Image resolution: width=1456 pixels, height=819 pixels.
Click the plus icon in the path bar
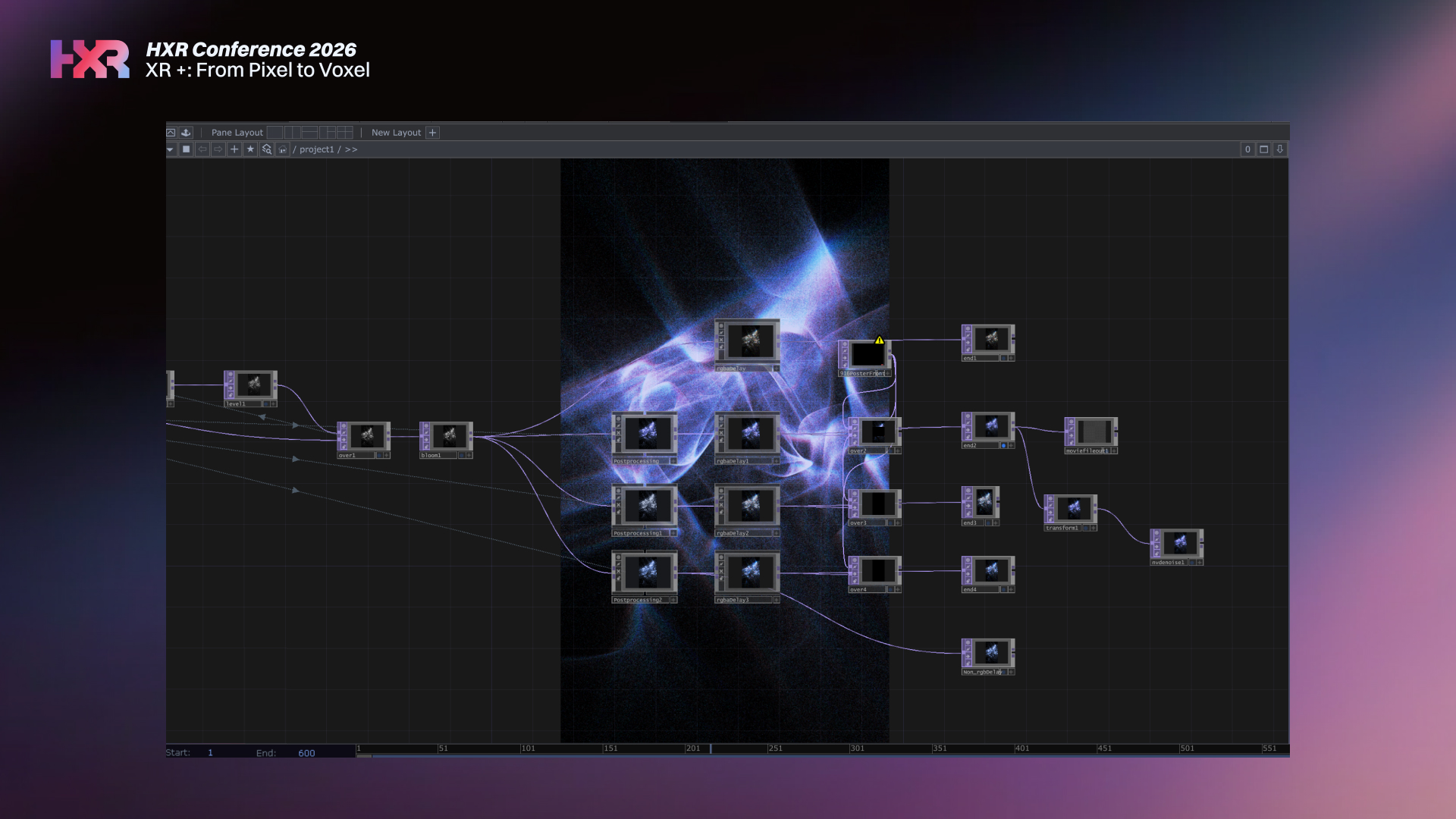click(x=234, y=149)
